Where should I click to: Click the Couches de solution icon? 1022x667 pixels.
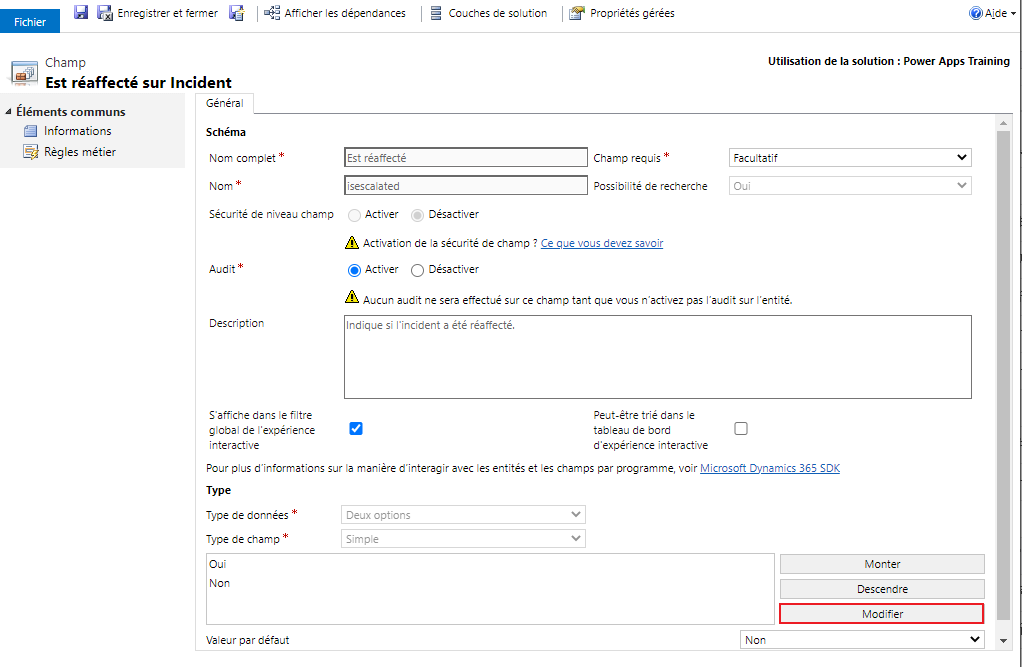[x=436, y=13]
